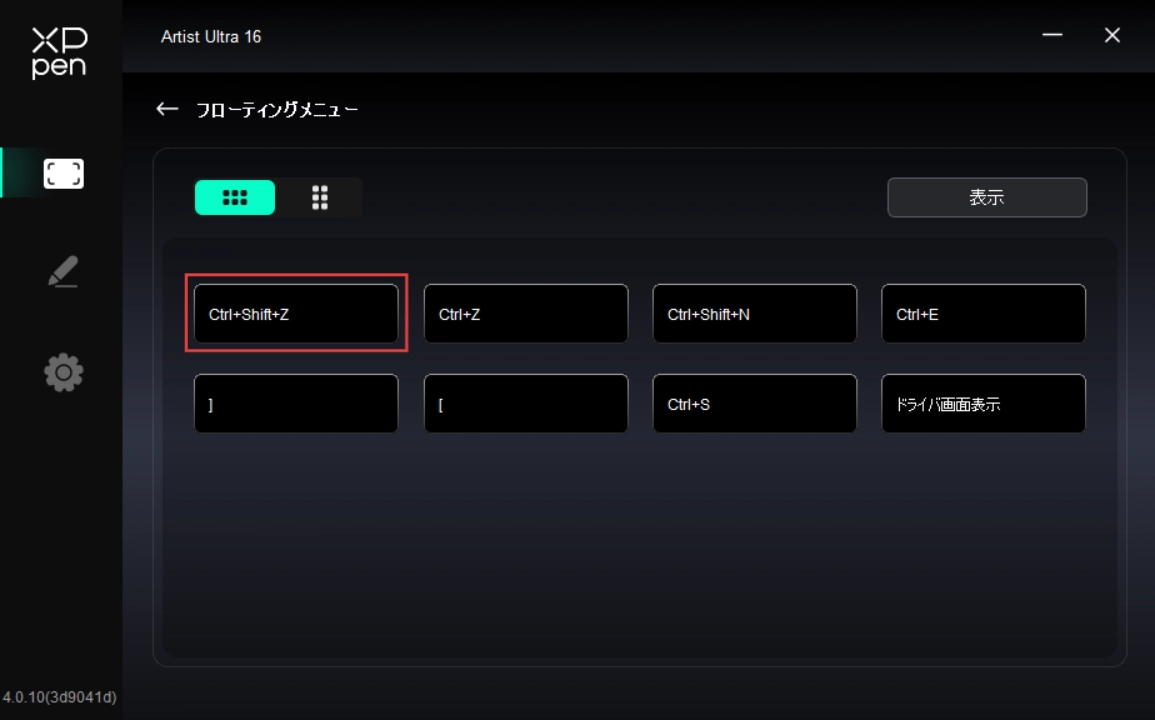Minimize the XPPen driver window
This screenshot has width=1155, height=720.
[x=1052, y=36]
